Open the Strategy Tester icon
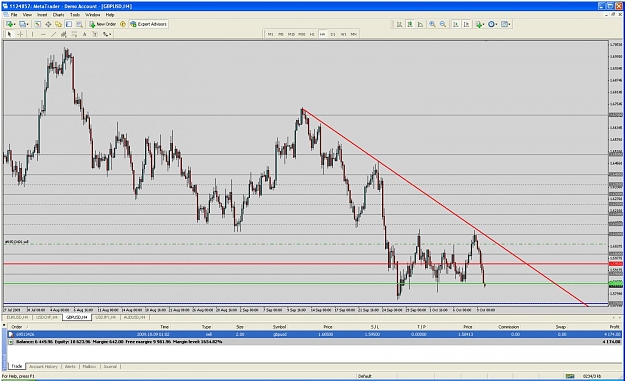This screenshot has height=381, width=625. [x=79, y=24]
